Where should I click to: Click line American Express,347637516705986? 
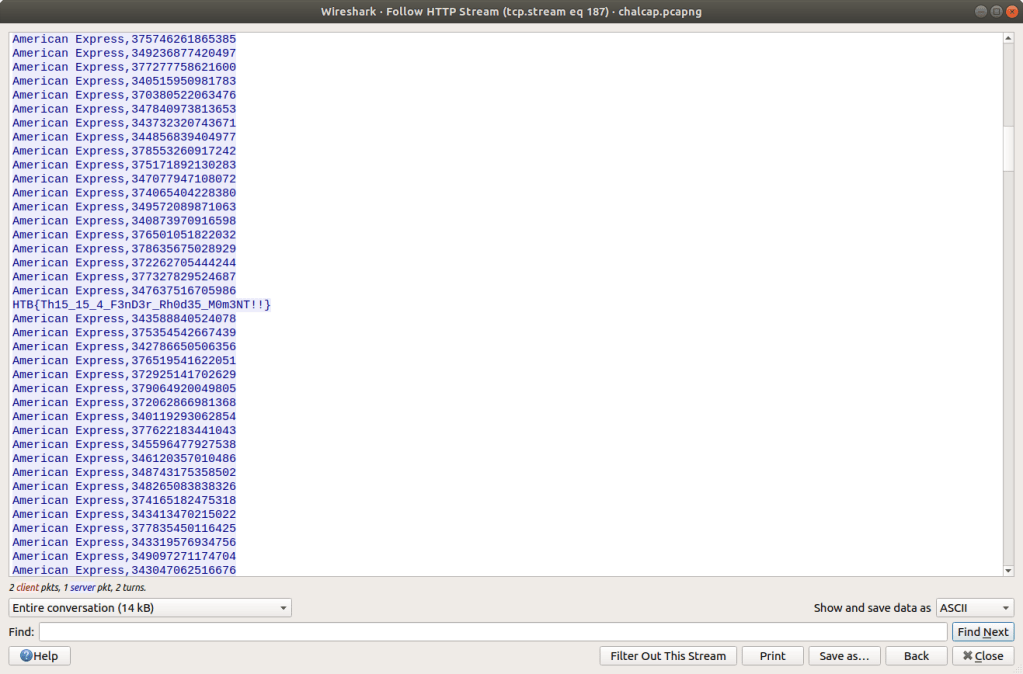tap(124, 291)
